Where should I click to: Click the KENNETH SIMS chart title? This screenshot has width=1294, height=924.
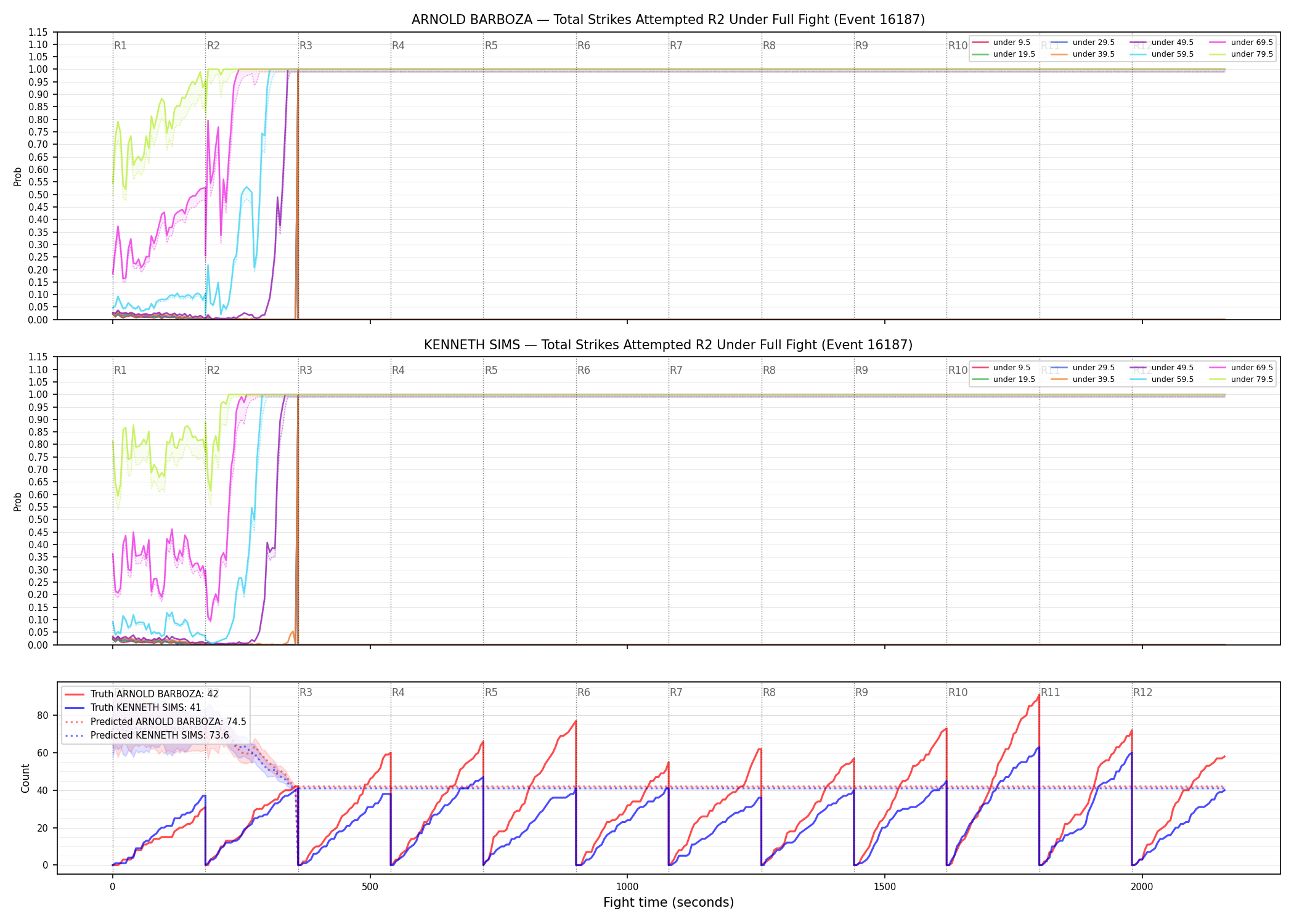[x=668, y=345]
